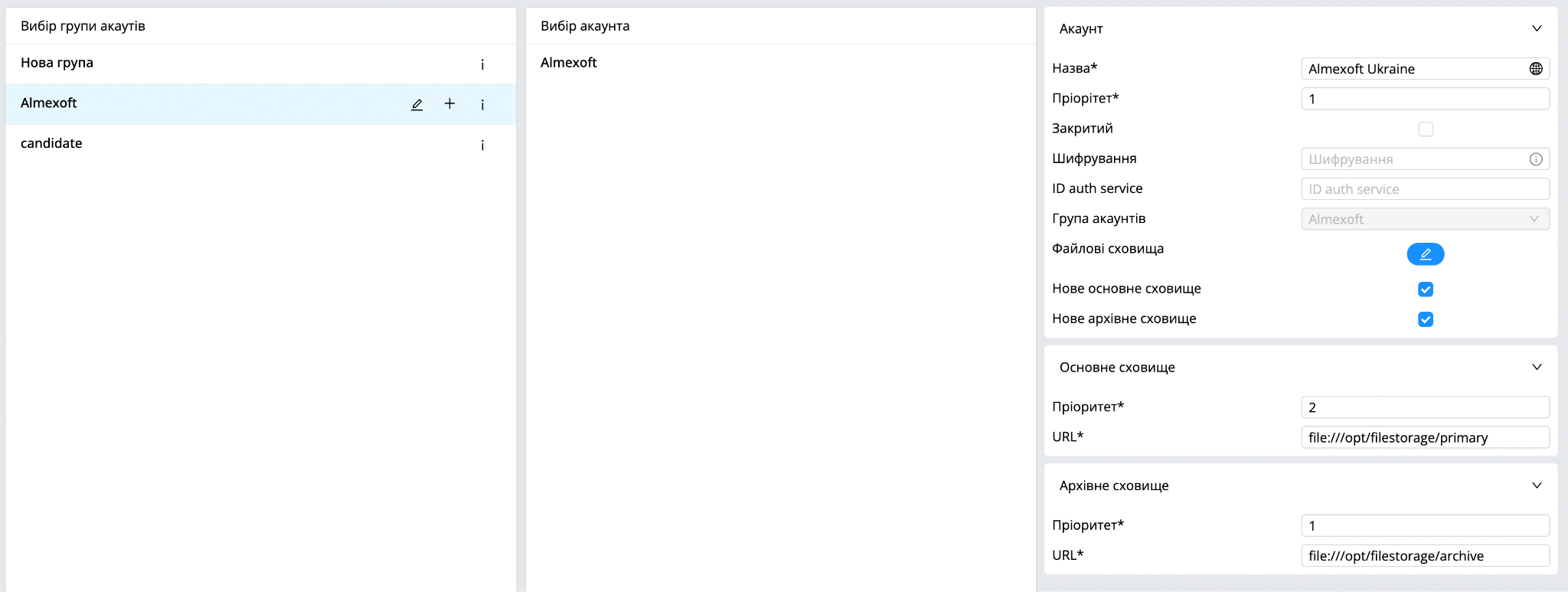The height and width of the screenshot is (592, 1568).
Task: Open info icon for Almexoft group
Action: [x=482, y=104]
